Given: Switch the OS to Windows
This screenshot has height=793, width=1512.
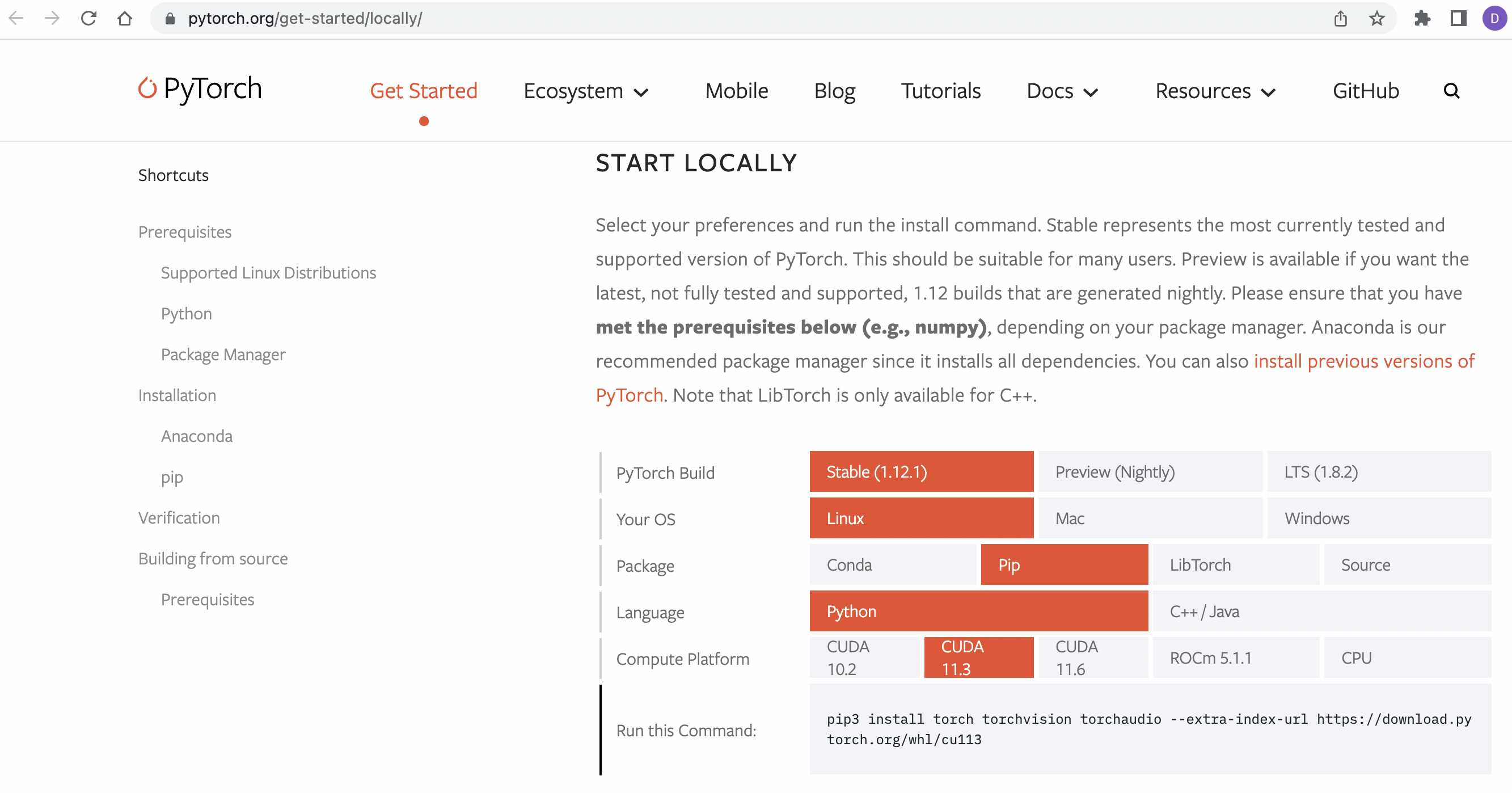Looking at the screenshot, I should (1379, 518).
